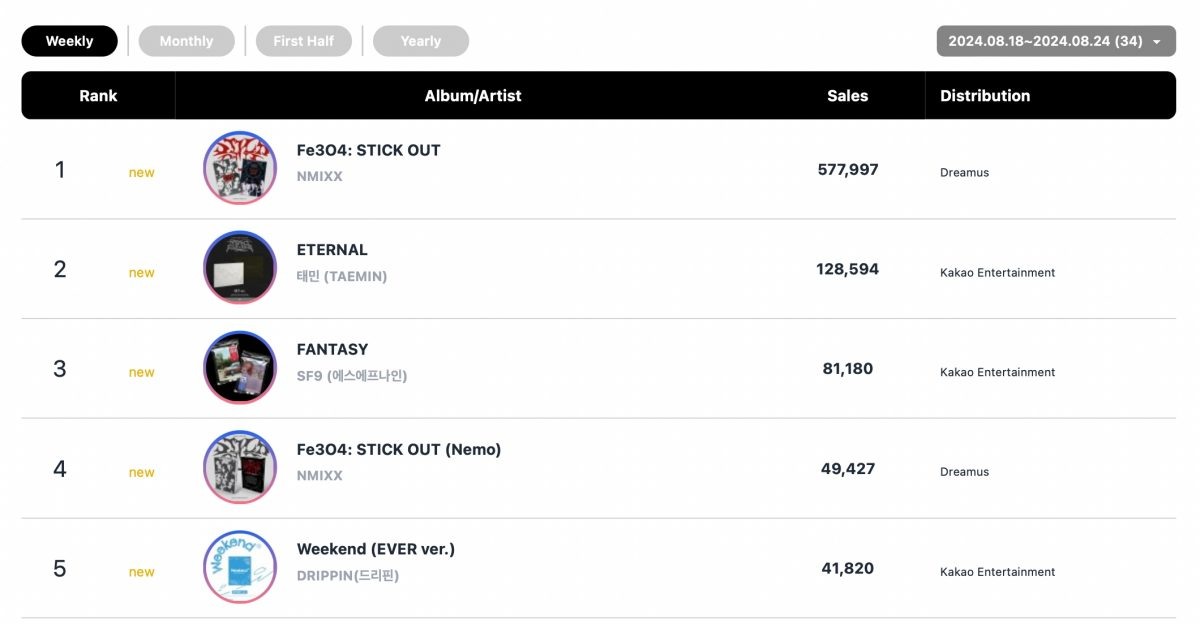Click the FANTASY album title
The height and width of the screenshot is (624, 1200).
[x=332, y=349]
